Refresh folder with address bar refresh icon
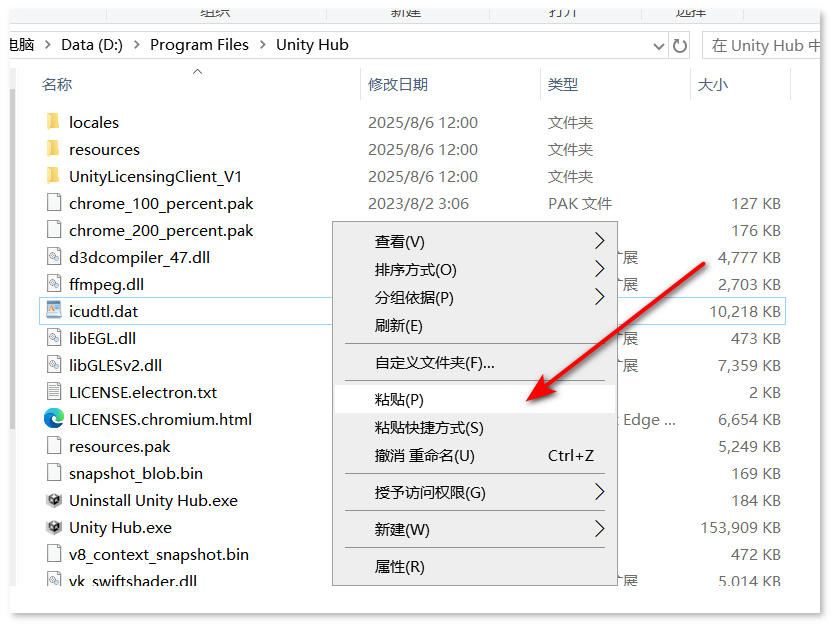Viewport: 831px width, 624px height. pos(680,46)
